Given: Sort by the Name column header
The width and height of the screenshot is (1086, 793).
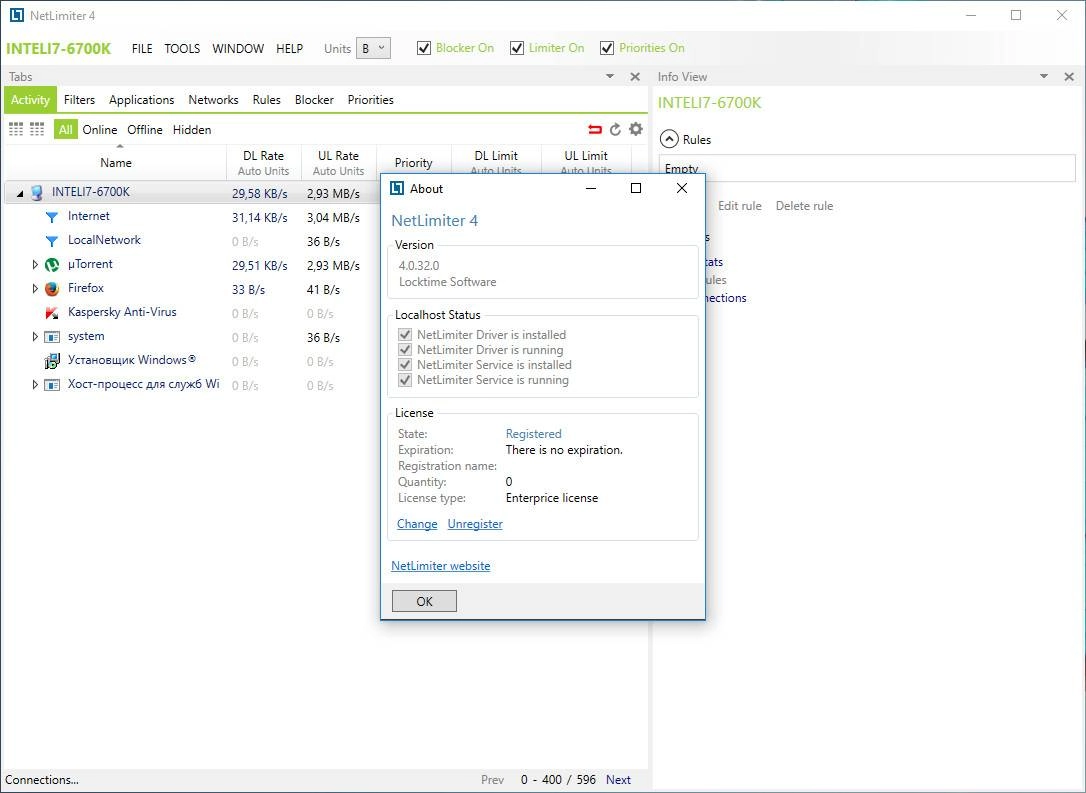Looking at the screenshot, I should (116, 163).
